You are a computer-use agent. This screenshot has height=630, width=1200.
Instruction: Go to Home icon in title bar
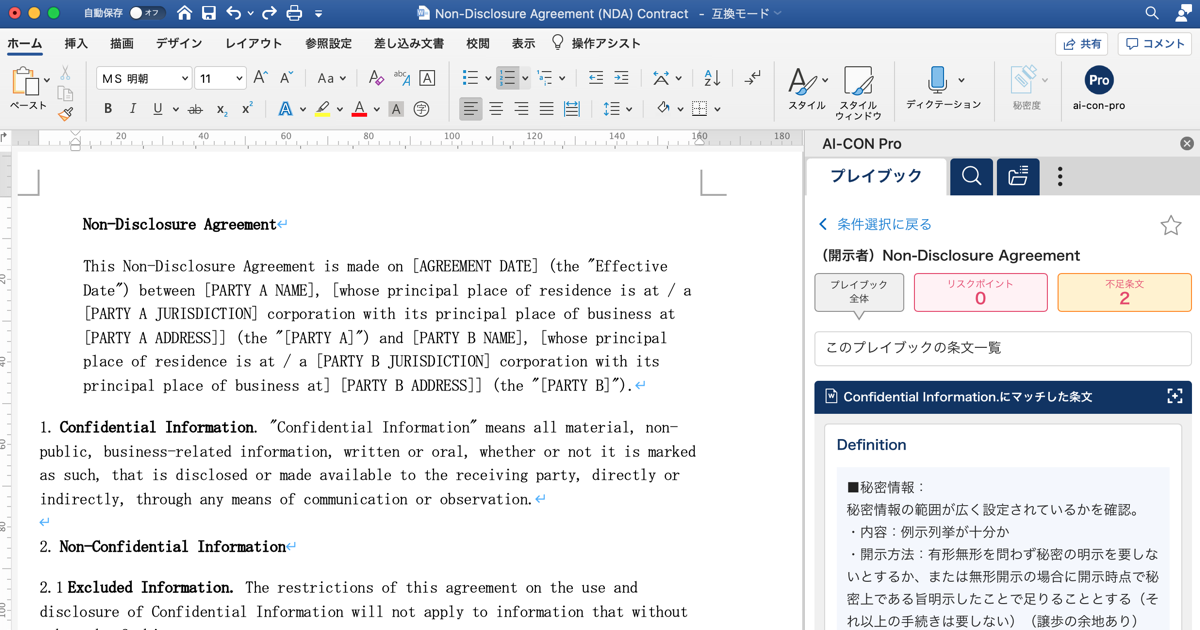184,14
